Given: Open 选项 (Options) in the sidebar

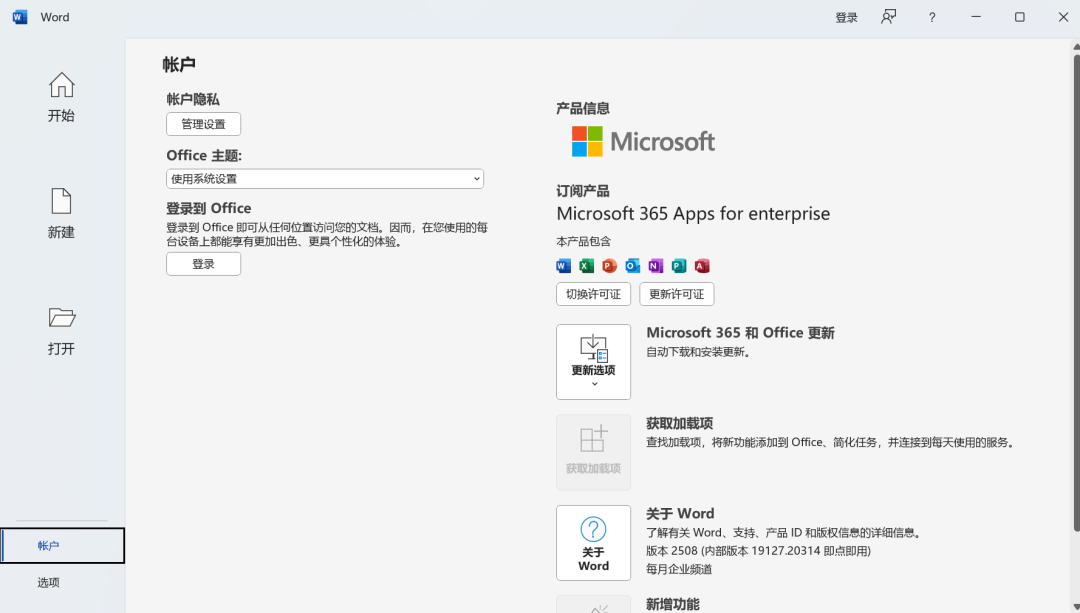Looking at the screenshot, I should point(49,582).
